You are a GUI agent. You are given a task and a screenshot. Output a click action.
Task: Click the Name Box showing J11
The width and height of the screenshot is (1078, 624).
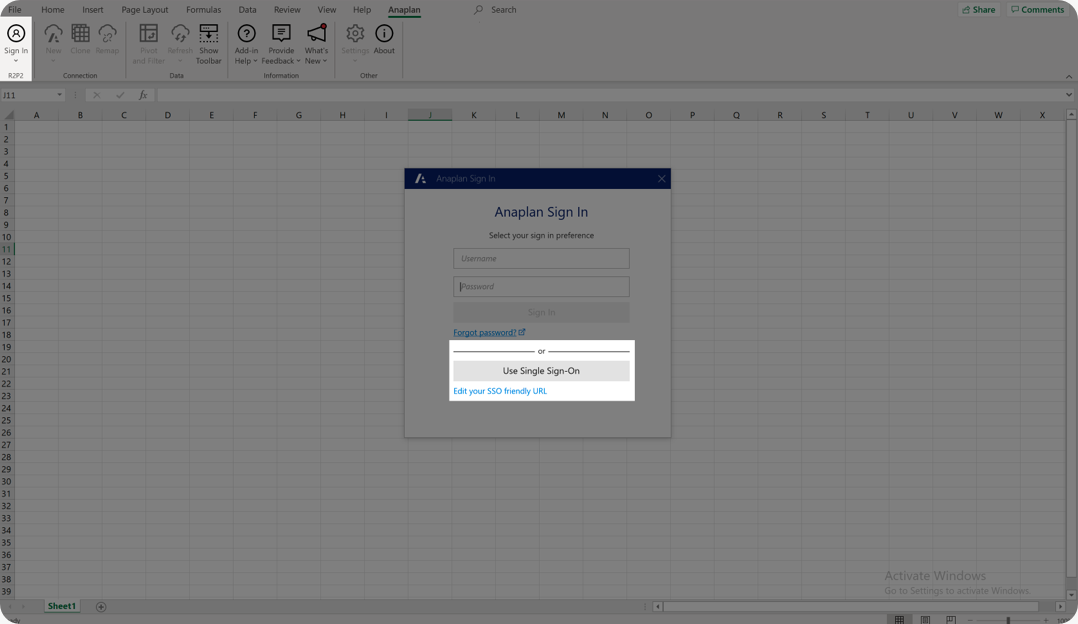[28, 95]
